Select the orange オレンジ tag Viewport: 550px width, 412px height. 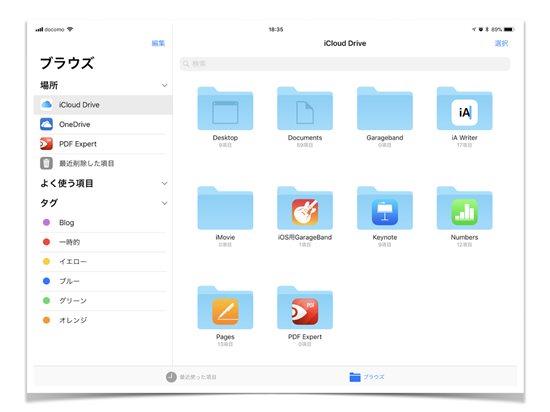tap(103, 320)
